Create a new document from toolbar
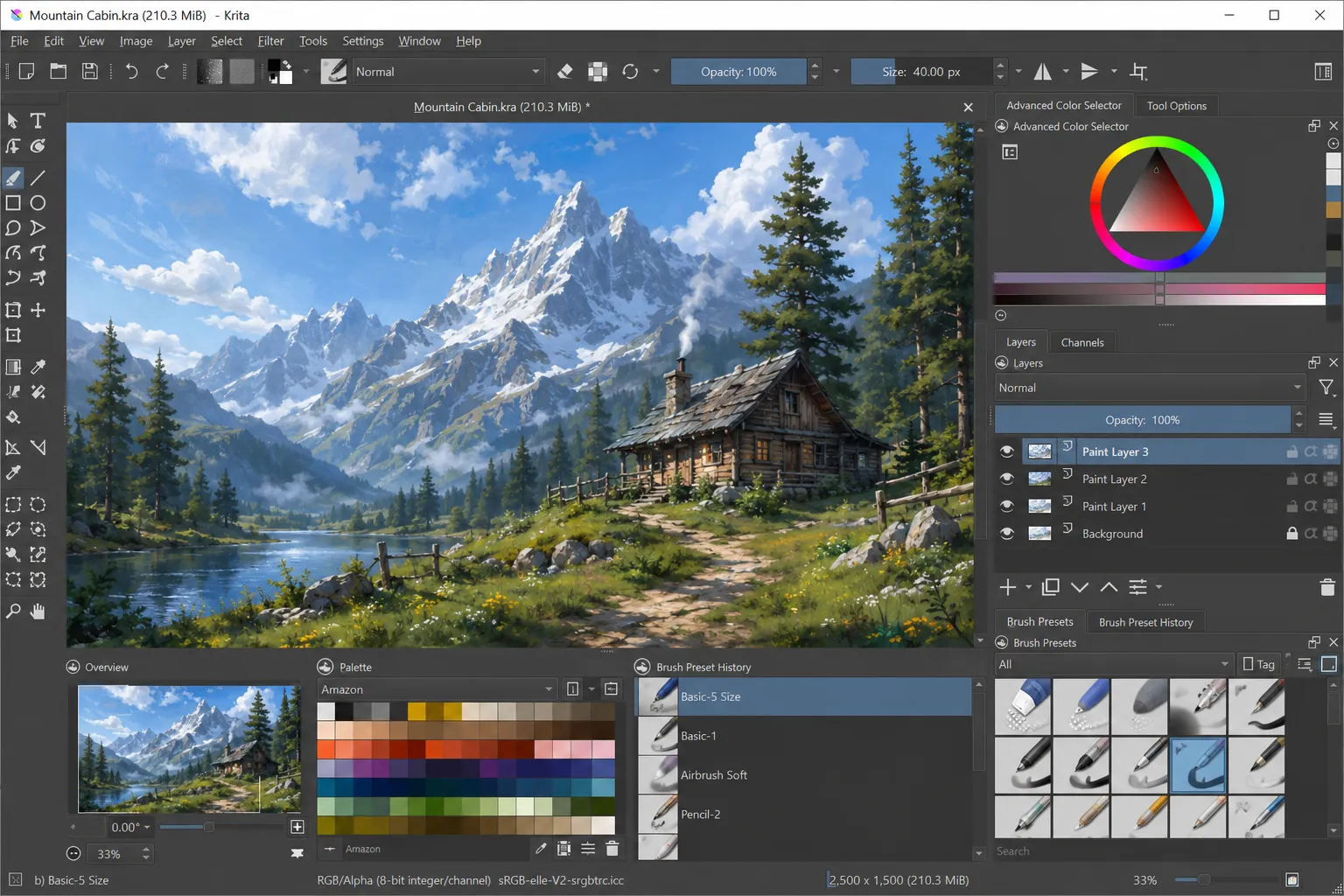1344x896 pixels. click(26, 72)
